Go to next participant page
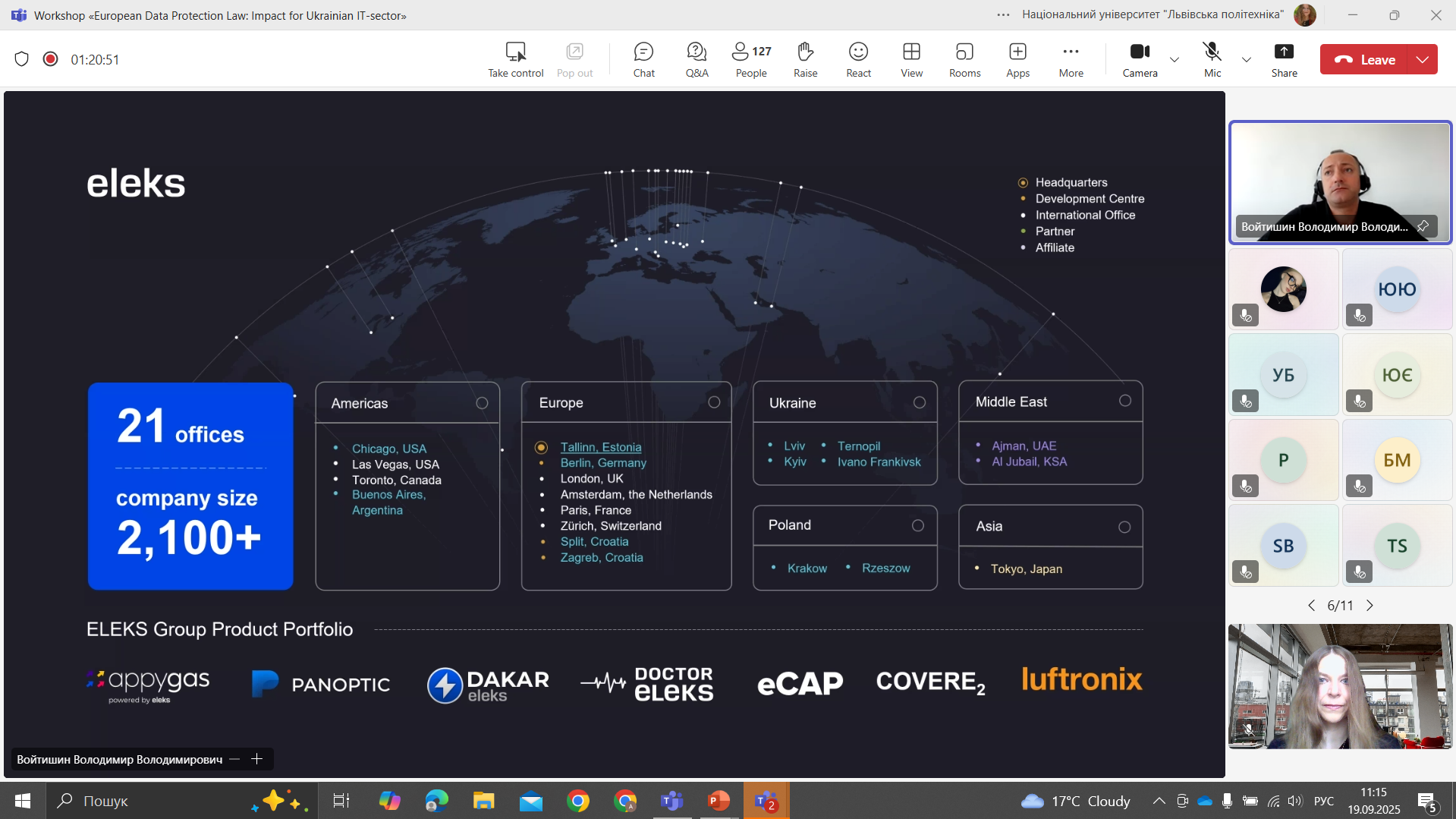 1370,605
